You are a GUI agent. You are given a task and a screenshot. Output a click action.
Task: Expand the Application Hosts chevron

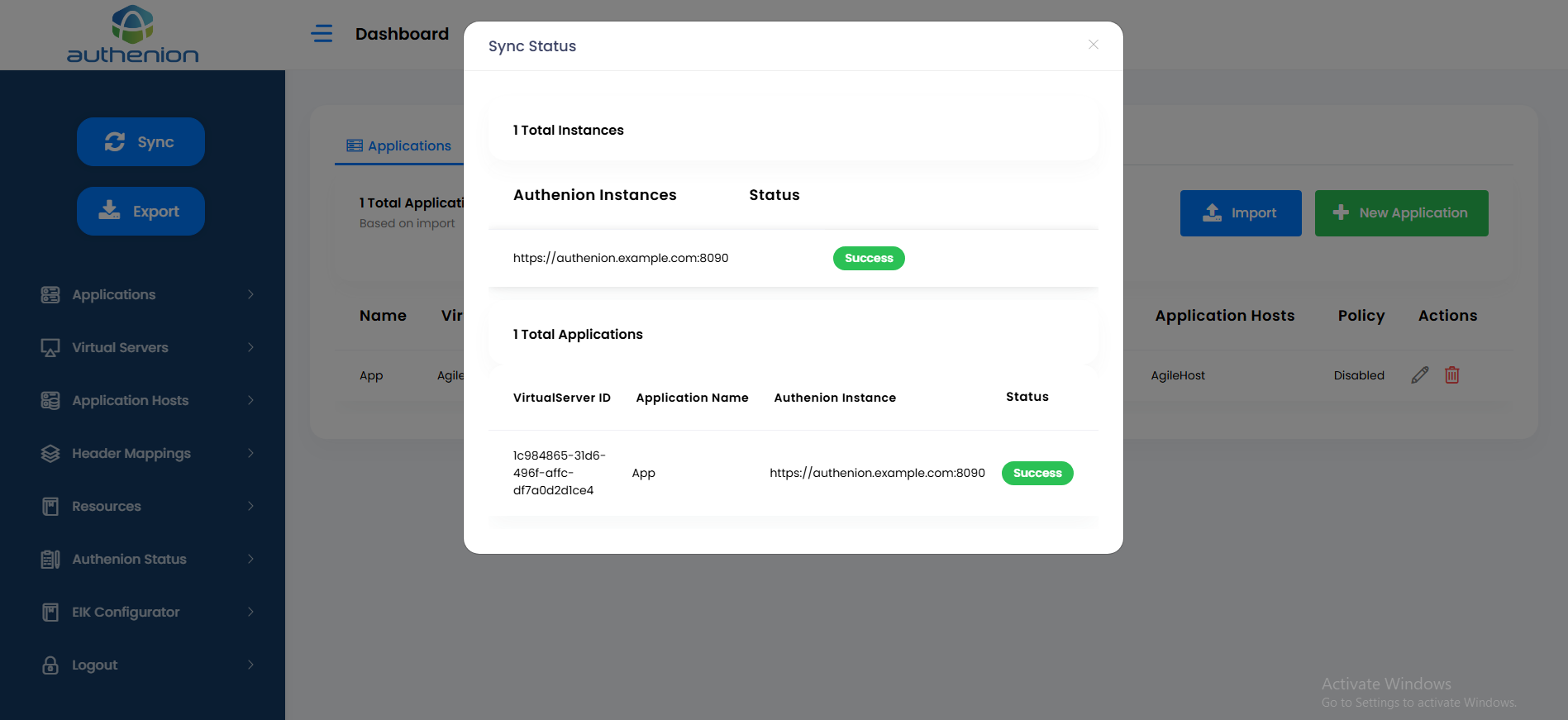click(250, 400)
